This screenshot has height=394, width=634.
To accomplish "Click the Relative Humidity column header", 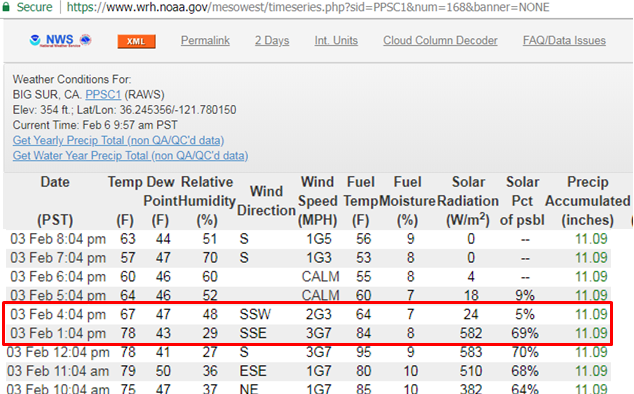I will pyautogui.click(x=207, y=201).
